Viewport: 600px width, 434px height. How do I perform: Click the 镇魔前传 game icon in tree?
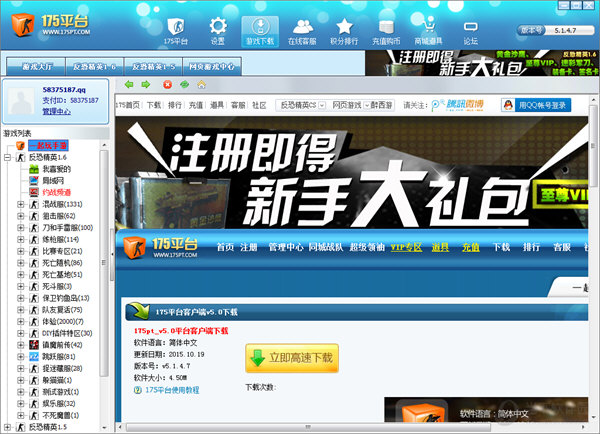(x=34, y=345)
